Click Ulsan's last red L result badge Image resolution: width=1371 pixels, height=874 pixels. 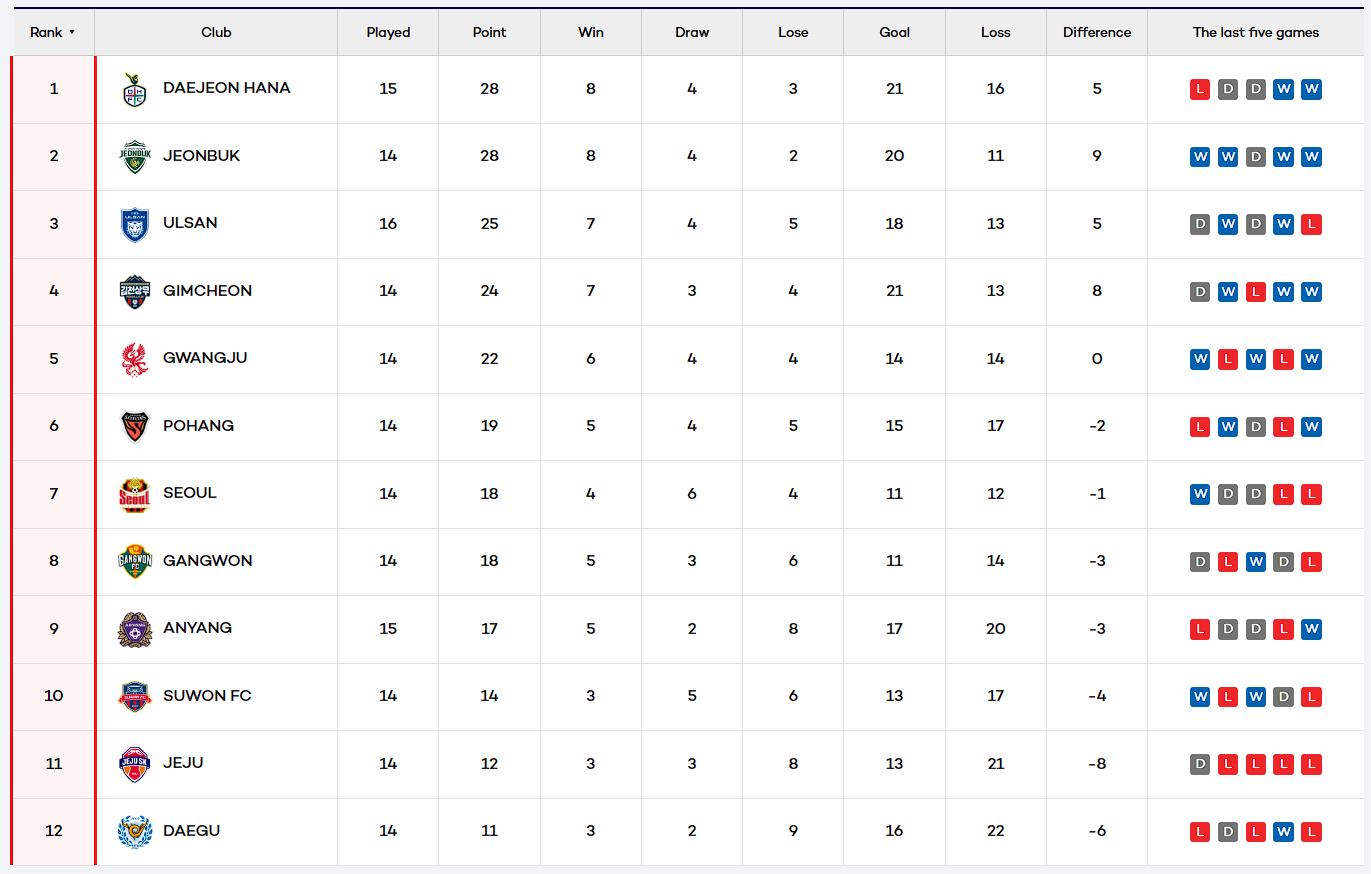1312,224
